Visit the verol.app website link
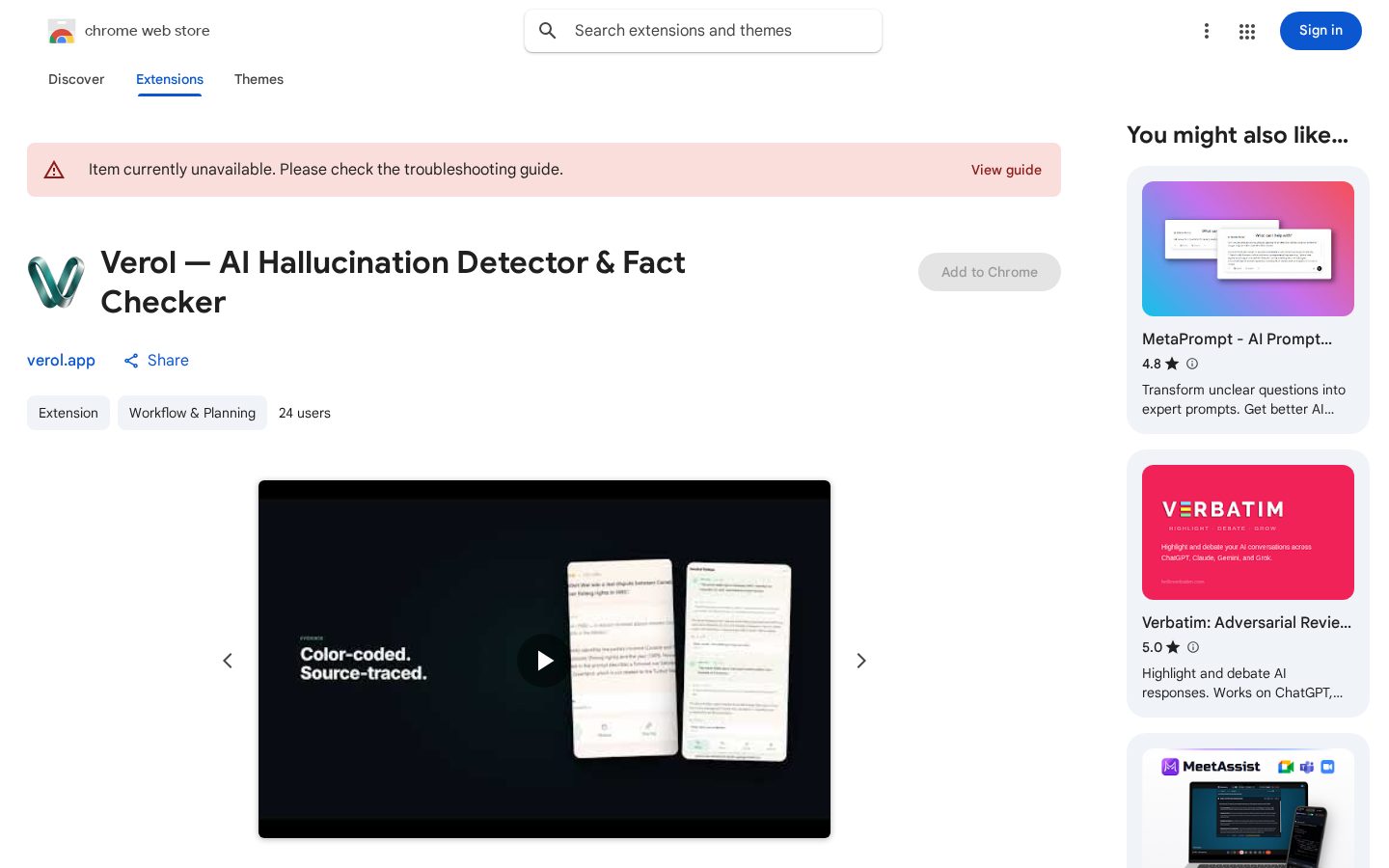 61,361
